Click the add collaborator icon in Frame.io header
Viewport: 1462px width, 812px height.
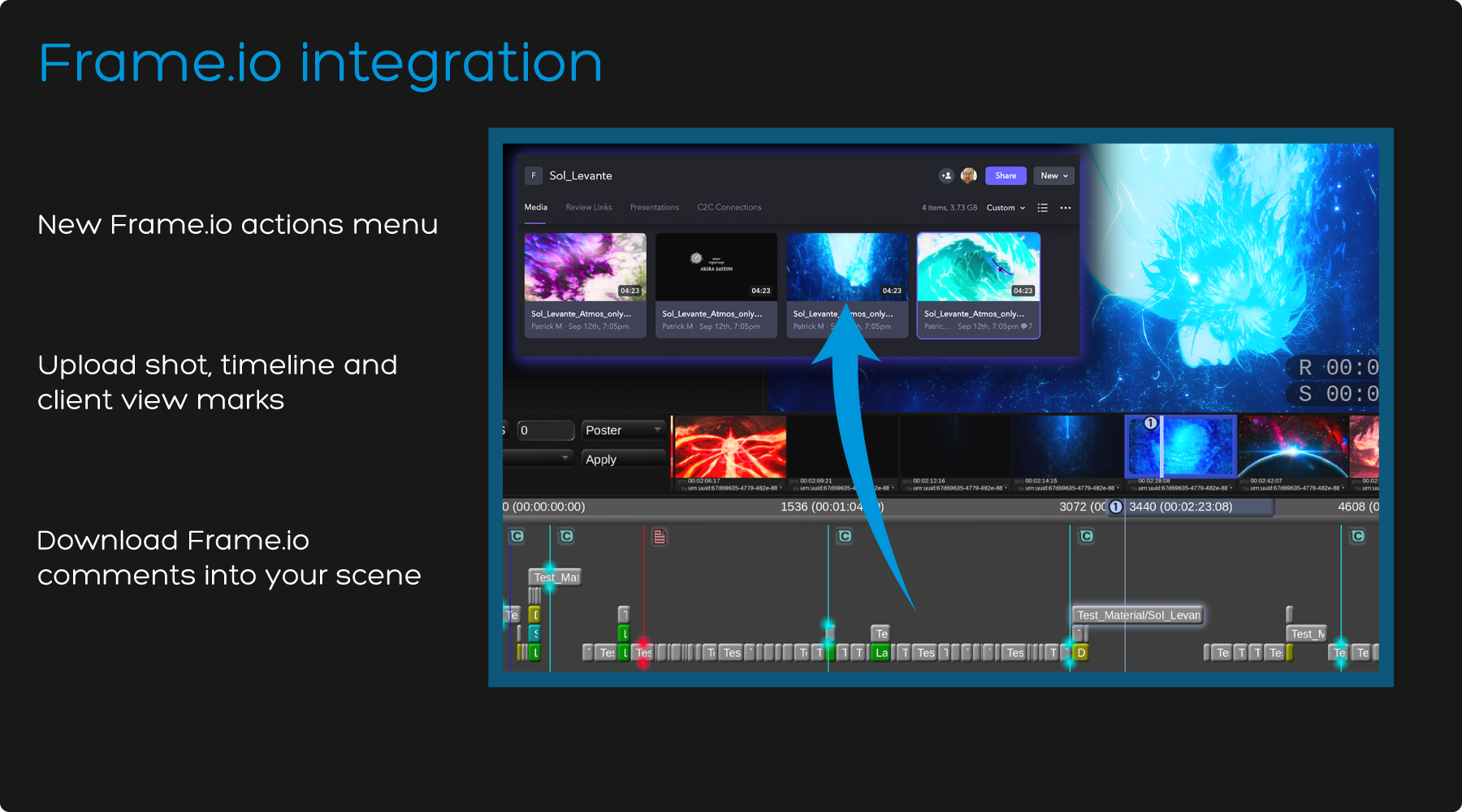tap(946, 175)
